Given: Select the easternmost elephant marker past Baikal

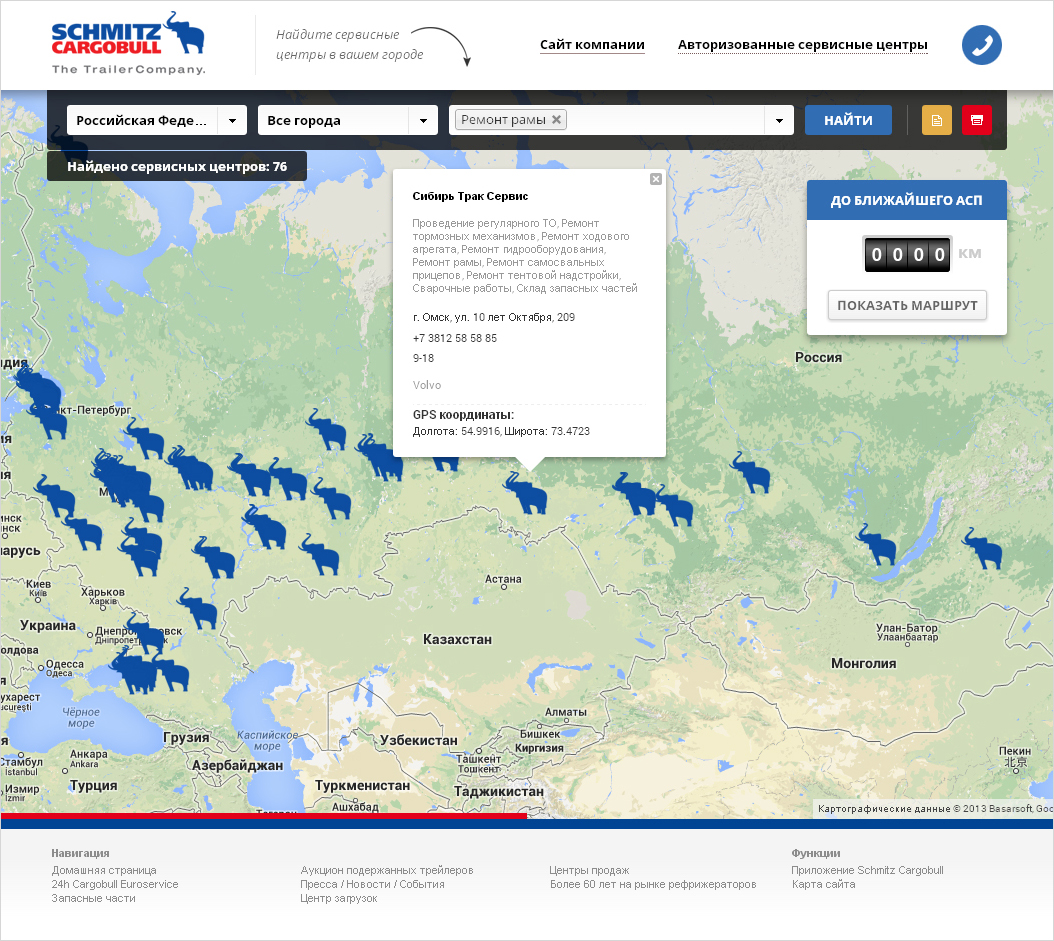Looking at the screenshot, I should coord(983,548).
